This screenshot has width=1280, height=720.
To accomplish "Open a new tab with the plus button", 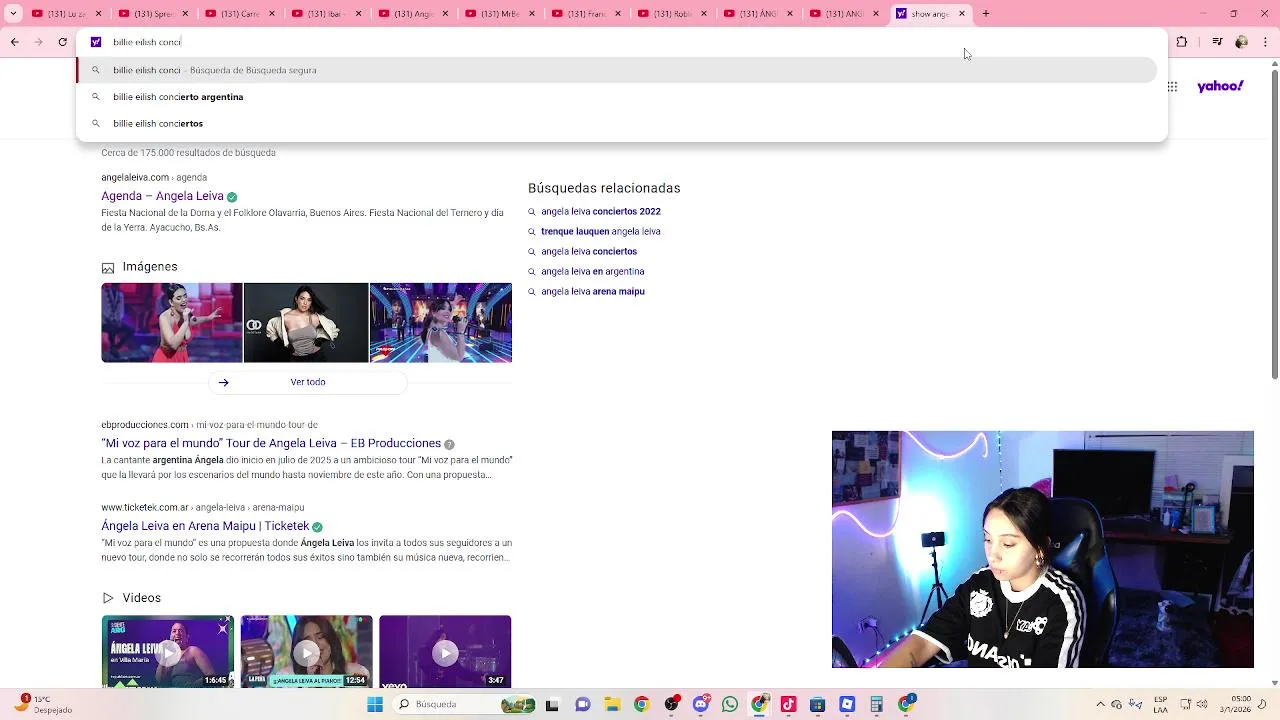I will (986, 14).
